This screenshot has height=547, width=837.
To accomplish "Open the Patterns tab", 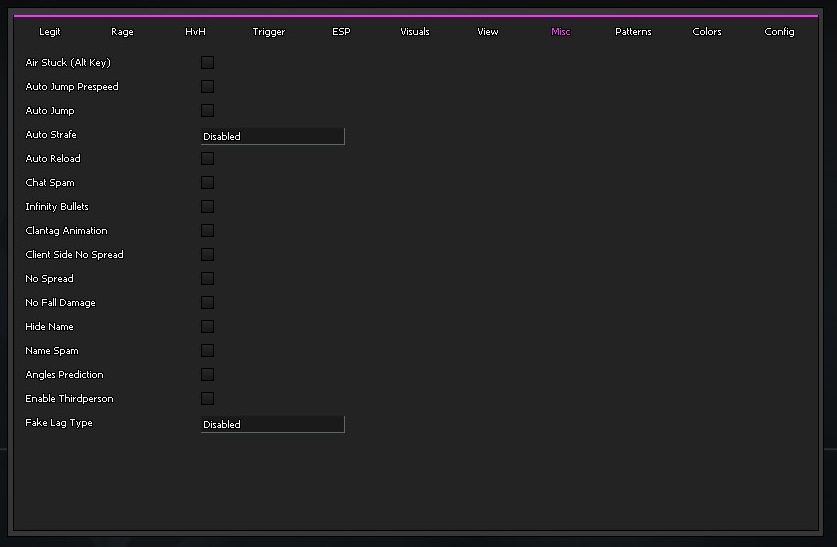I will pos(633,32).
